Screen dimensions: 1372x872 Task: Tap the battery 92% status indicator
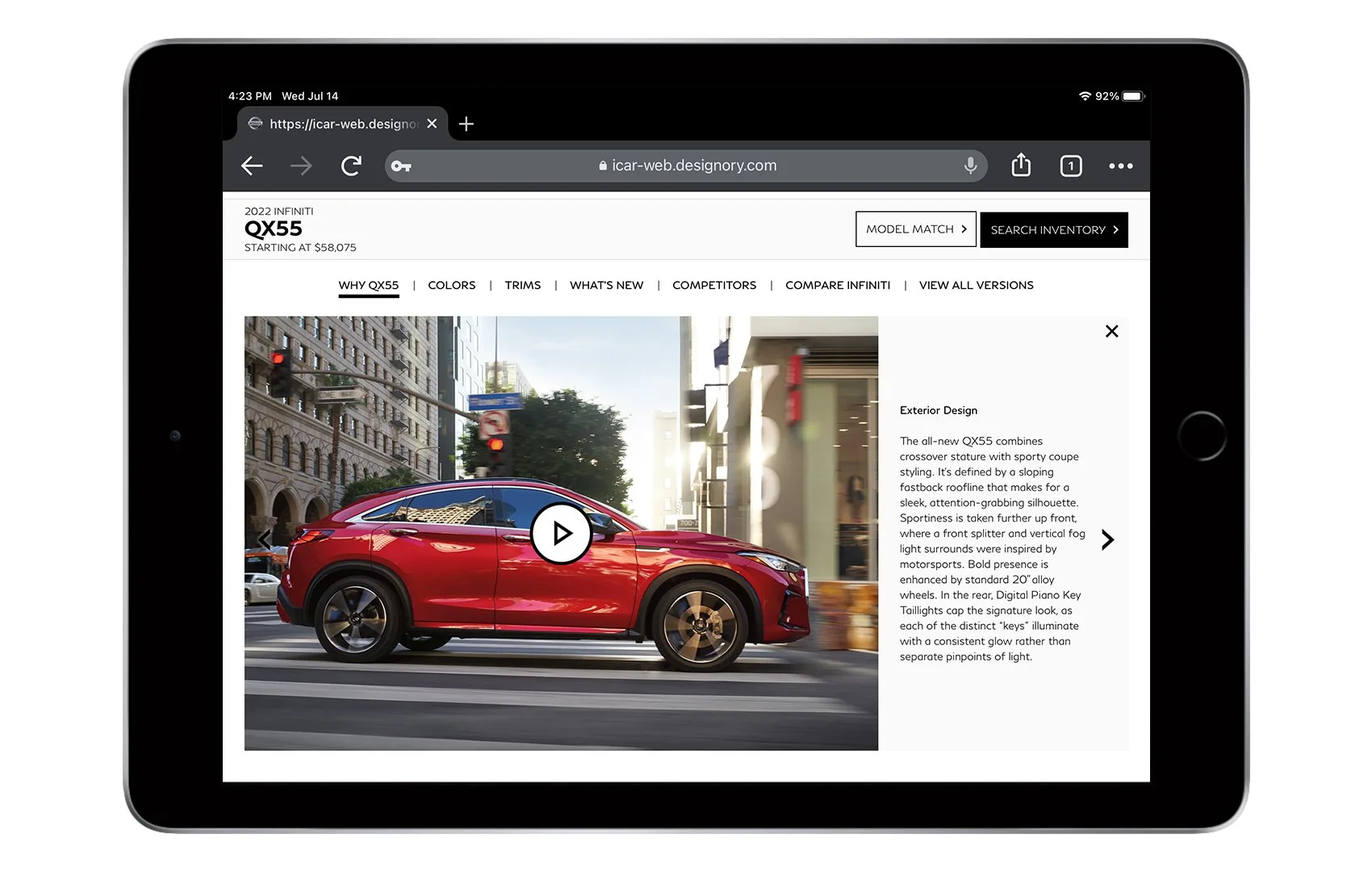tap(1119, 96)
